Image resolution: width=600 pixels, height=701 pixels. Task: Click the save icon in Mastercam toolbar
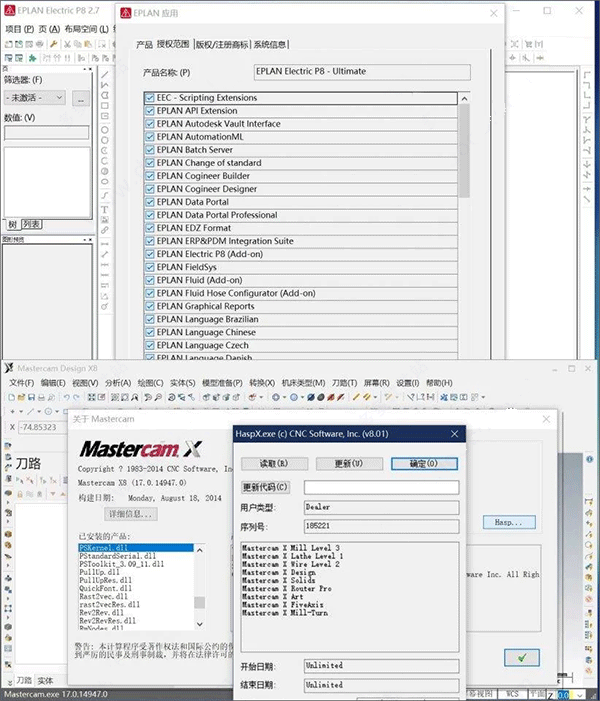pos(31,397)
